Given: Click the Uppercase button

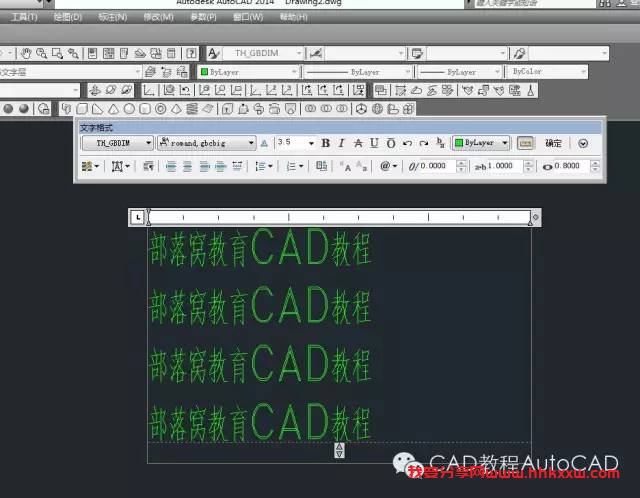Looking at the screenshot, I should click(345, 166).
